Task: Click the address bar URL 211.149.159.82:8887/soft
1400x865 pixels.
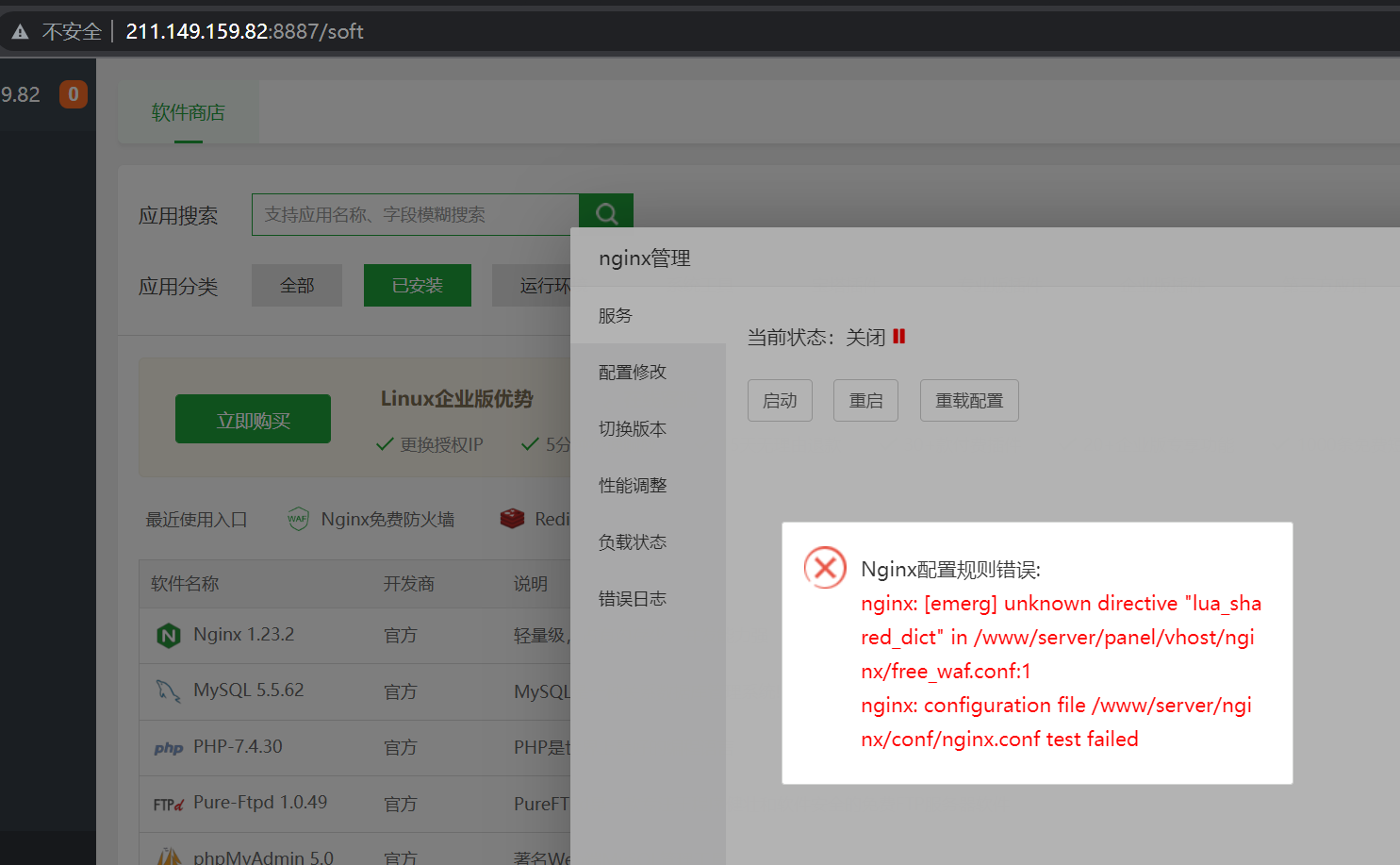Action: pyautogui.click(x=244, y=31)
